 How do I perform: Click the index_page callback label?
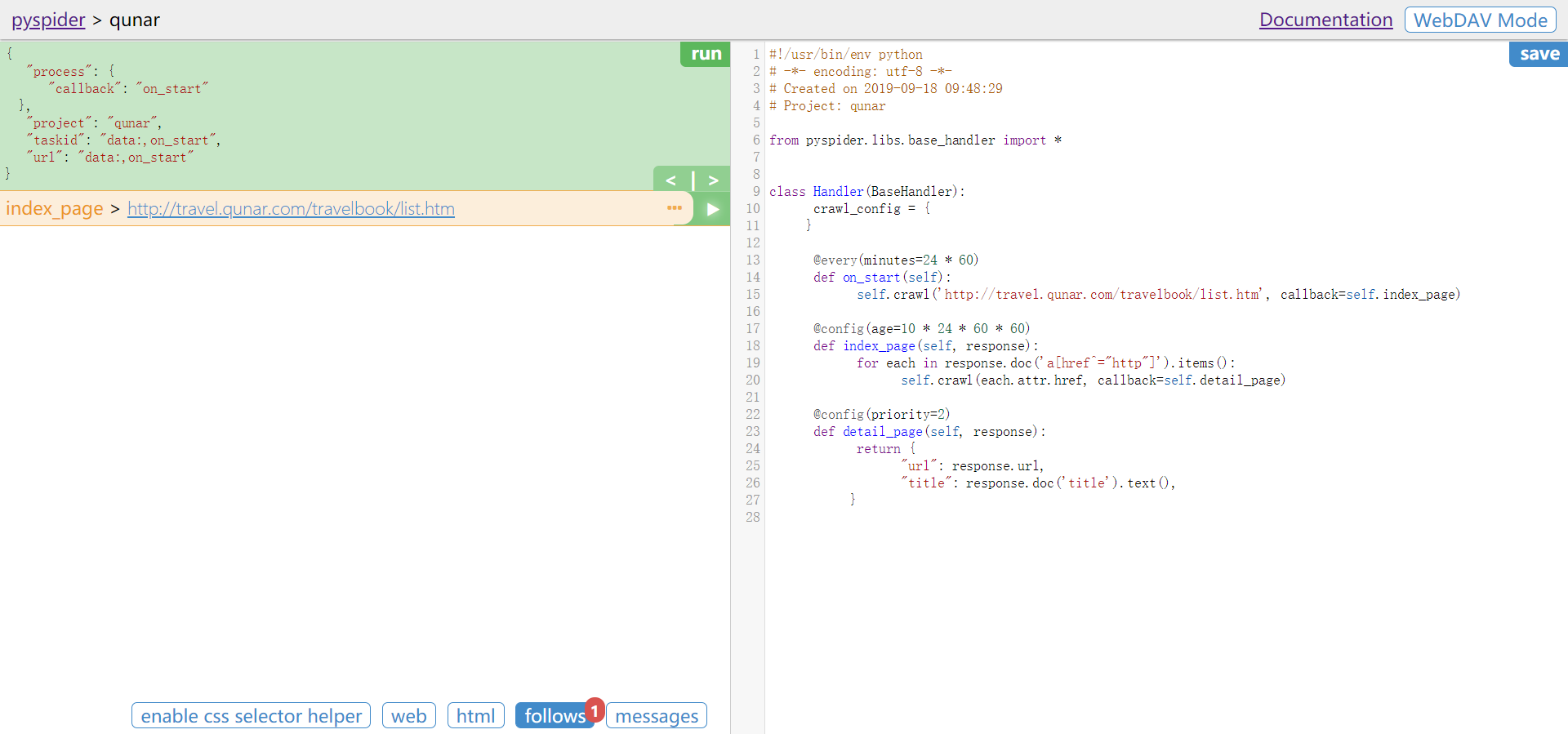(55, 209)
